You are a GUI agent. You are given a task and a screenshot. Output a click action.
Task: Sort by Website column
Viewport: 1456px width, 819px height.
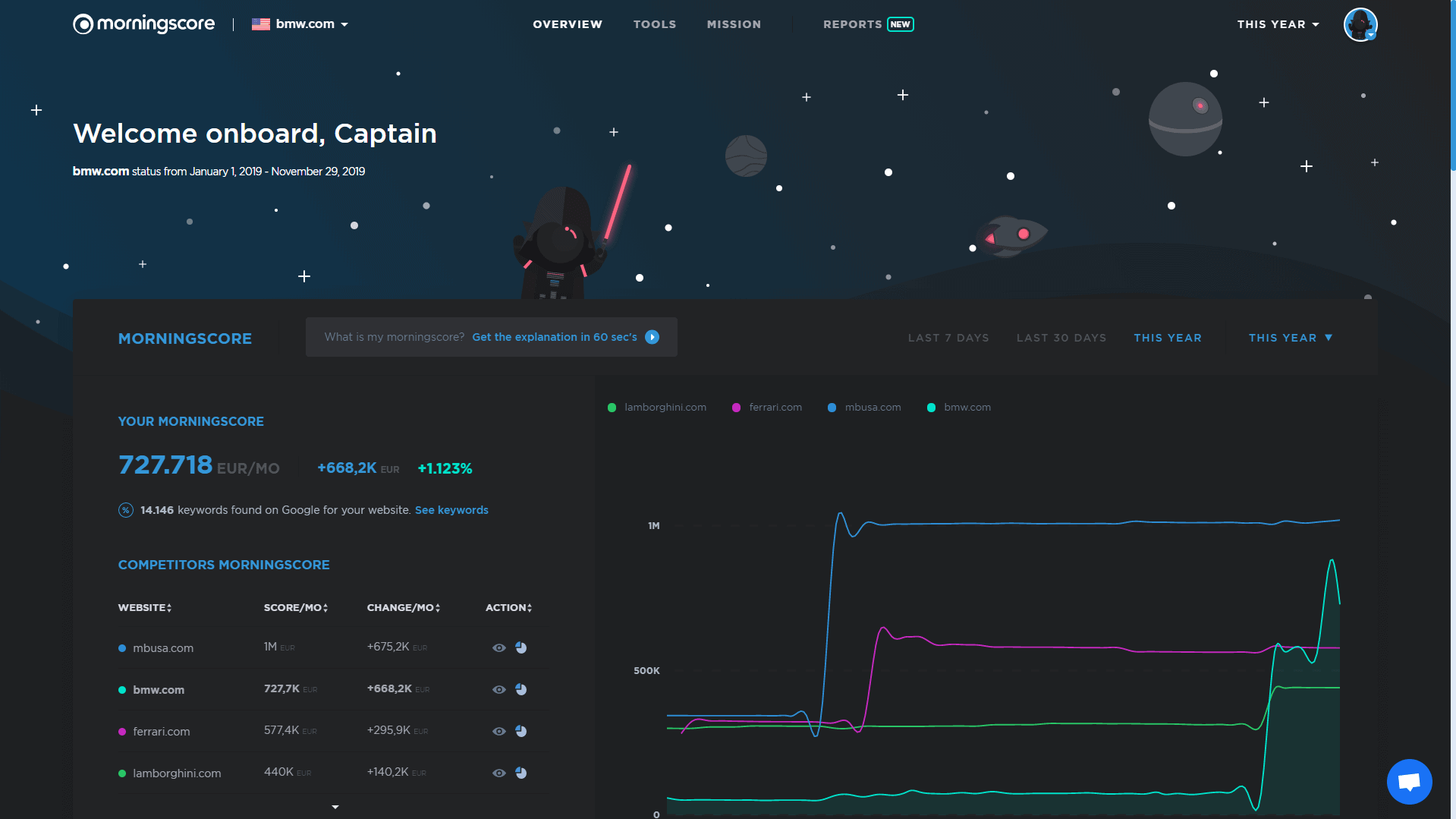click(x=145, y=607)
